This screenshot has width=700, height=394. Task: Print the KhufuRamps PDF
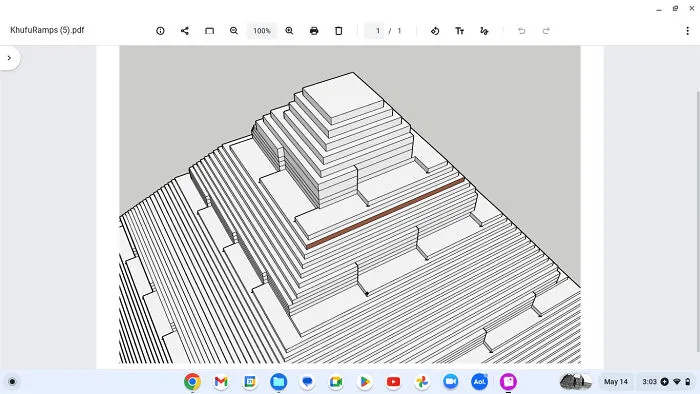[x=314, y=31]
